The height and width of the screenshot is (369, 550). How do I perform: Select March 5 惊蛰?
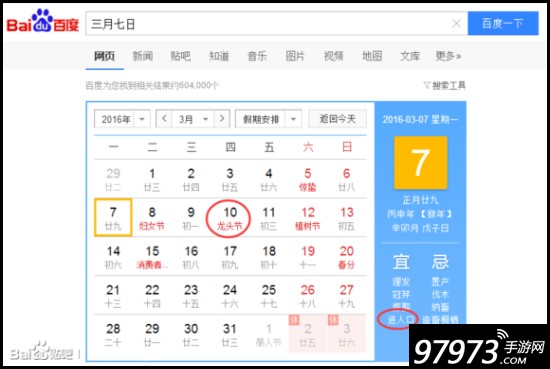308,179
